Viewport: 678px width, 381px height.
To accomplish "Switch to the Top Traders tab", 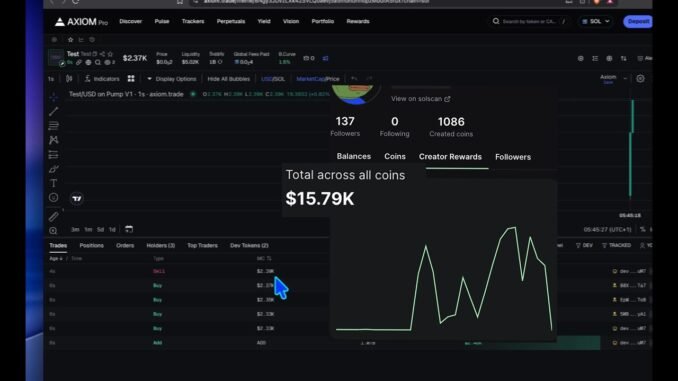I will point(202,245).
